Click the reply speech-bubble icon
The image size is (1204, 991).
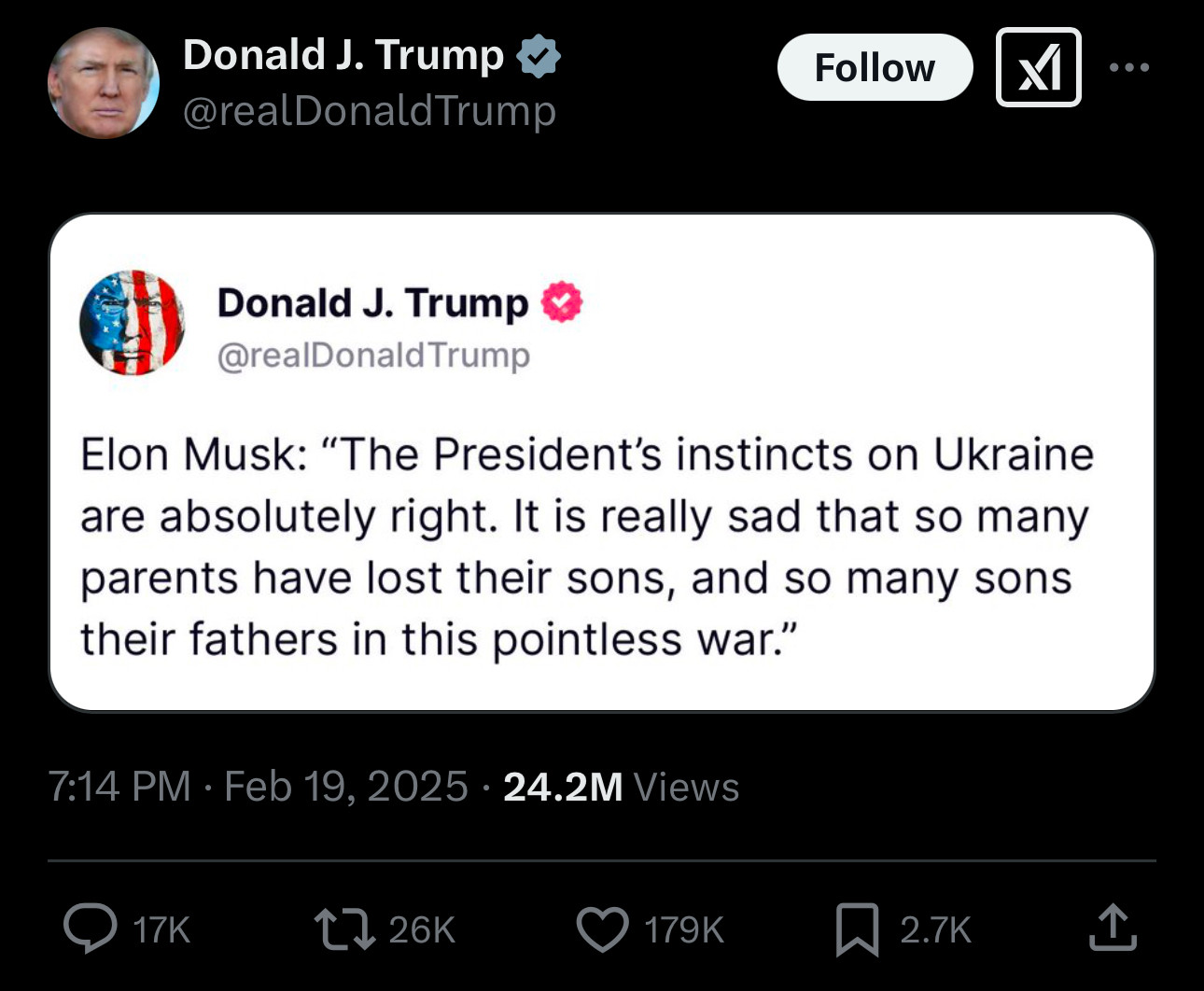tap(91, 928)
